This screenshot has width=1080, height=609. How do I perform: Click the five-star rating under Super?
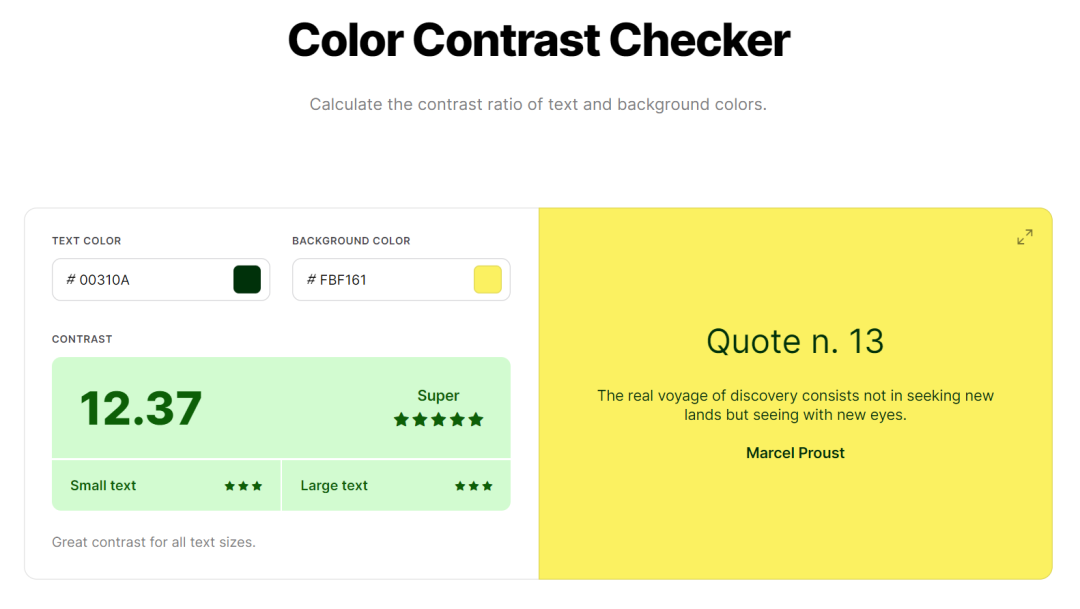click(438, 420)
